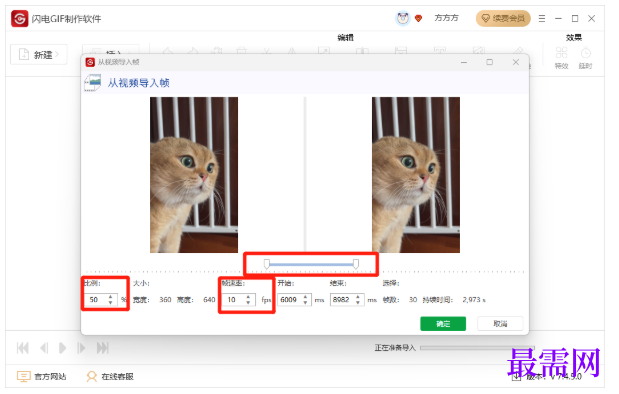Screen dimensions: 619x394
Task: Open the hamburger menu in title bar
Action: tap(542, 18)
